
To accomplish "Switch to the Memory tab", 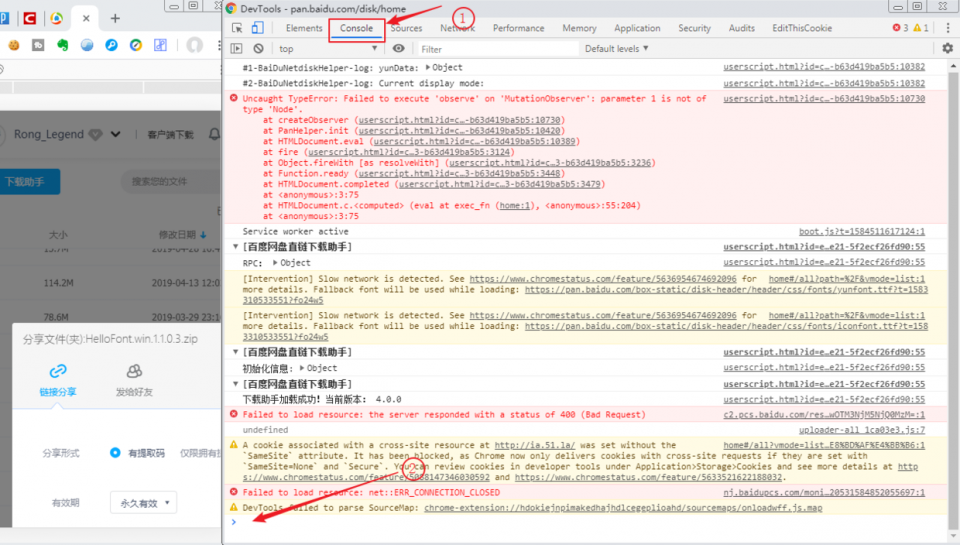I will coord(579,28).
